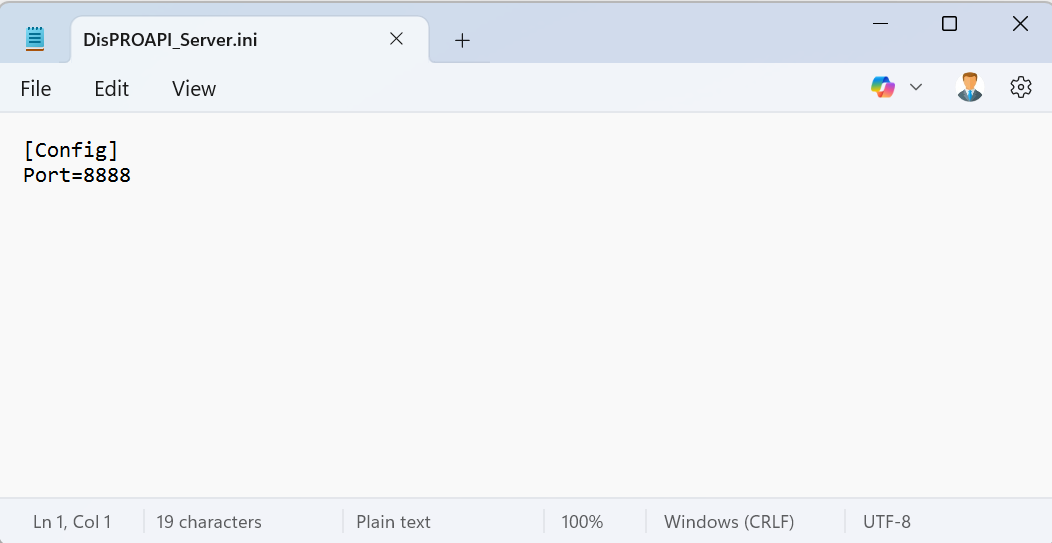Open Notepad settings gear
Viewport: 1052px width, 543px height.
[1020, 88]
